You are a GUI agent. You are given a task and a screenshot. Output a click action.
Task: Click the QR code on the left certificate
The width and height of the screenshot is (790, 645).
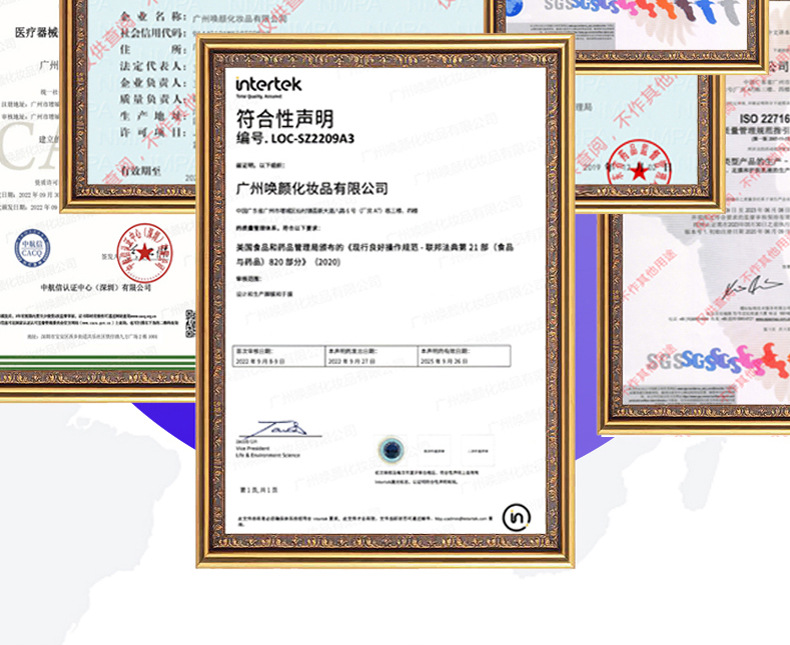tap(190, 324)
